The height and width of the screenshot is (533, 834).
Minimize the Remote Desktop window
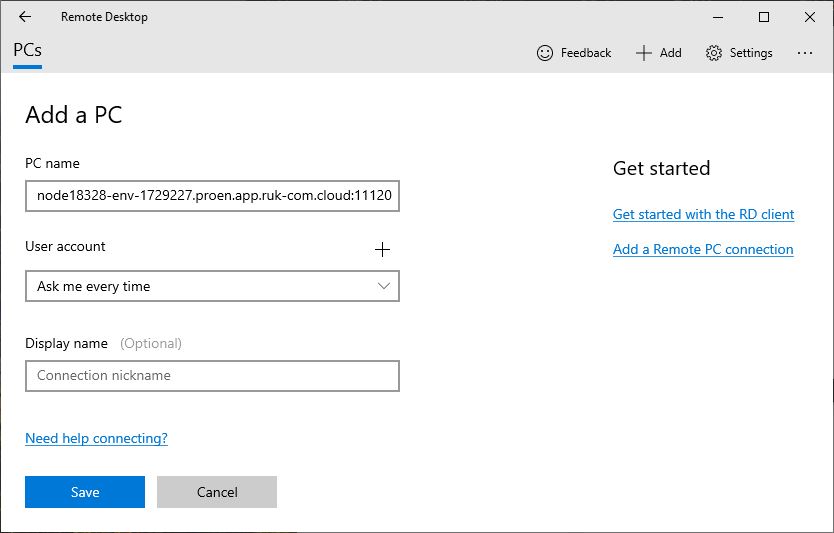718,17
